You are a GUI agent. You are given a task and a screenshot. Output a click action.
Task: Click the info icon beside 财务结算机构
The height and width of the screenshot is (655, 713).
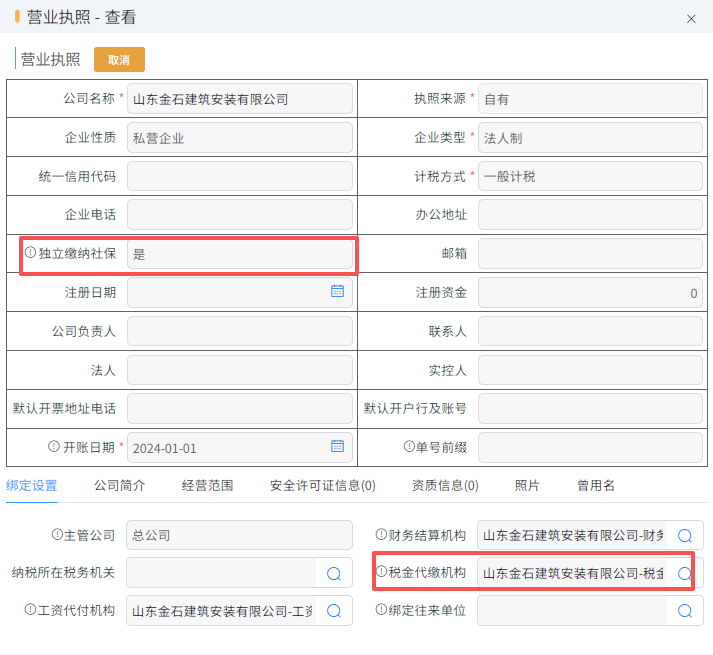coord(381,534)
